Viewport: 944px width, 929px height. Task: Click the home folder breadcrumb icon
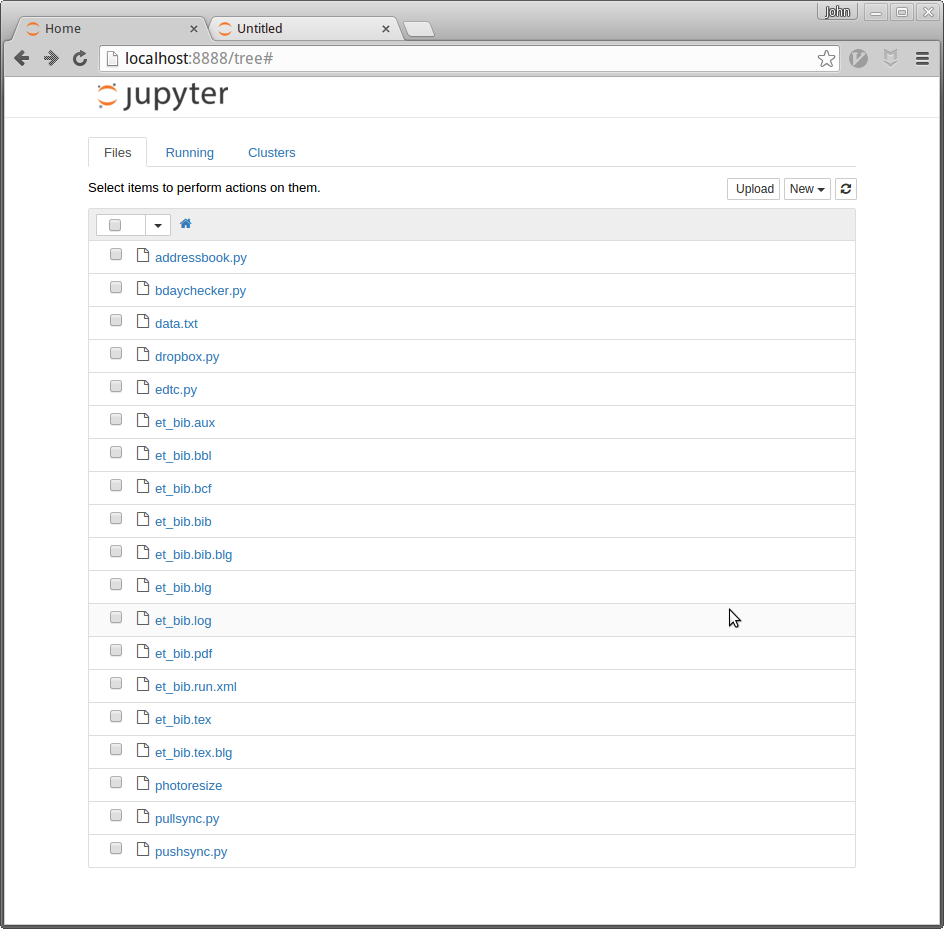185,224
